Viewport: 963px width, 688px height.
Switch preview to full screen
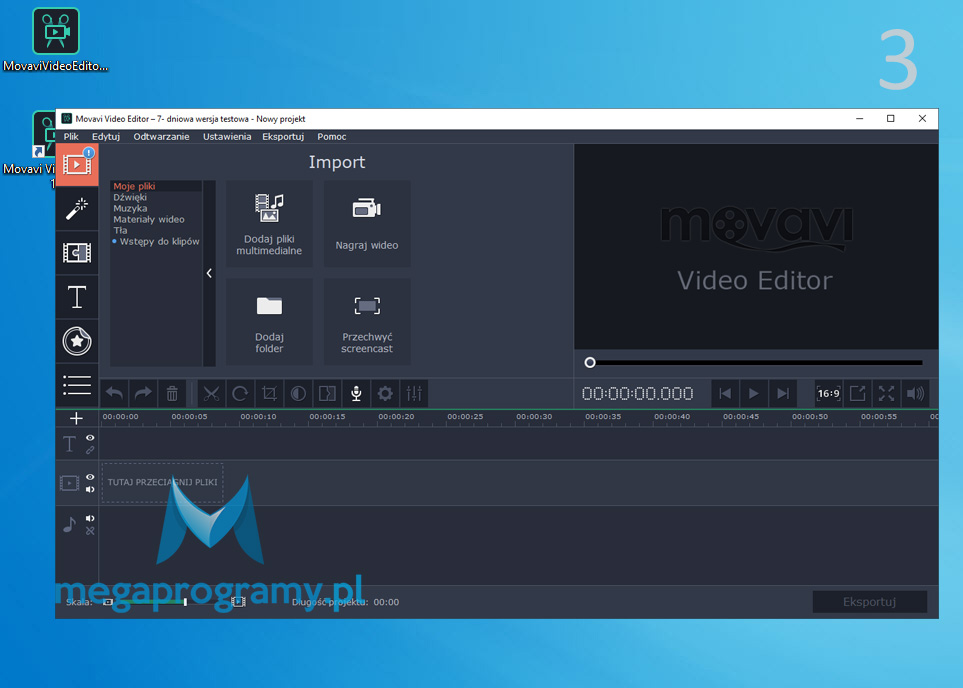pos(886,393)
